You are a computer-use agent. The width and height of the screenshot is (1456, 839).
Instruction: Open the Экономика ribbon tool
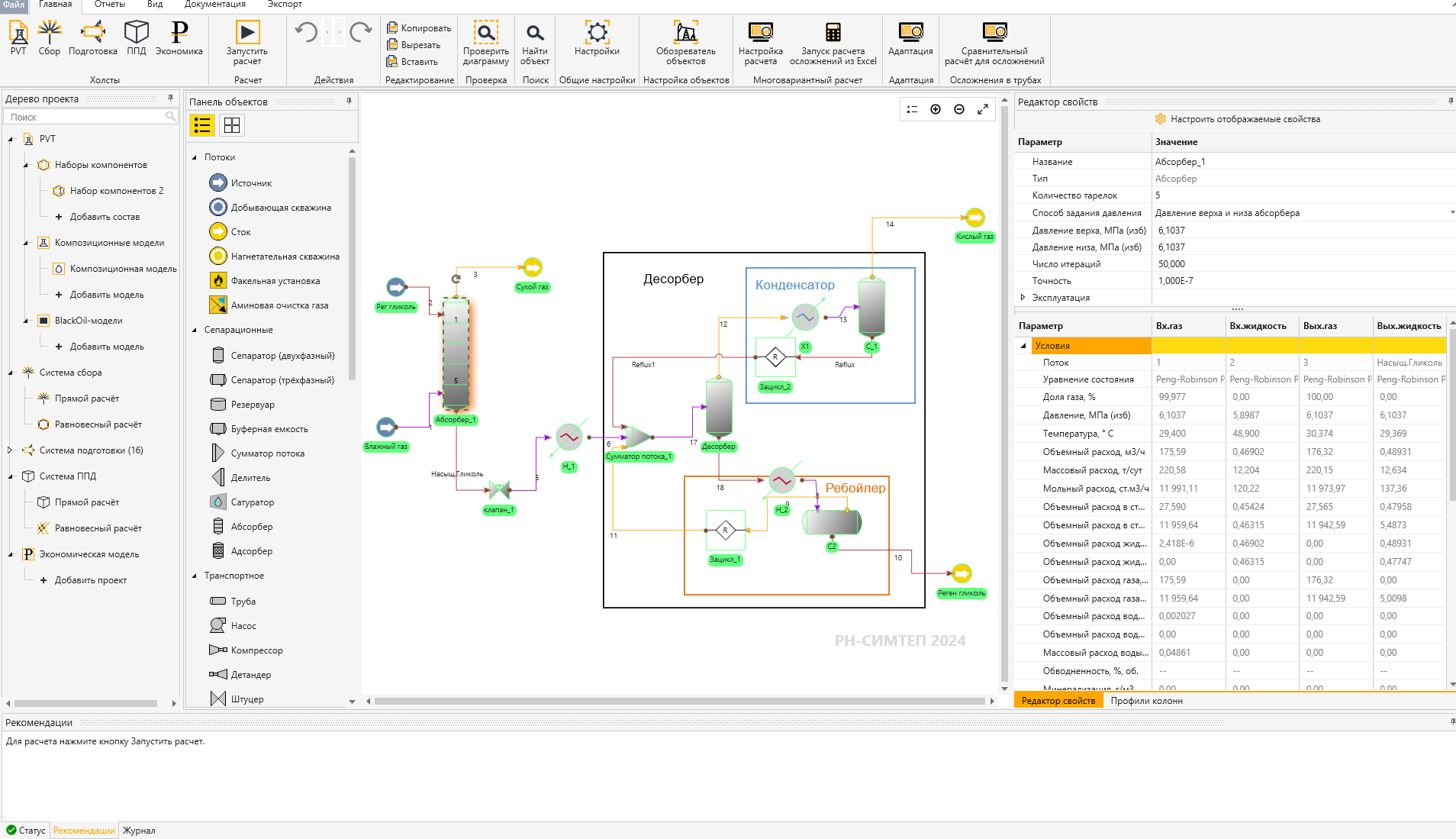(x=179, y=38)
